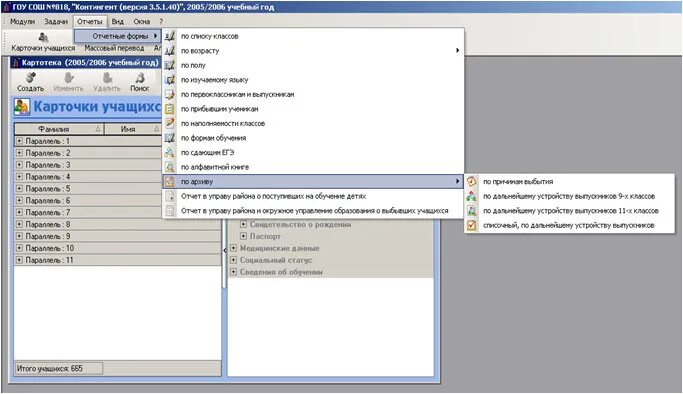Open the ? help menu

click(x=161, y=21)
